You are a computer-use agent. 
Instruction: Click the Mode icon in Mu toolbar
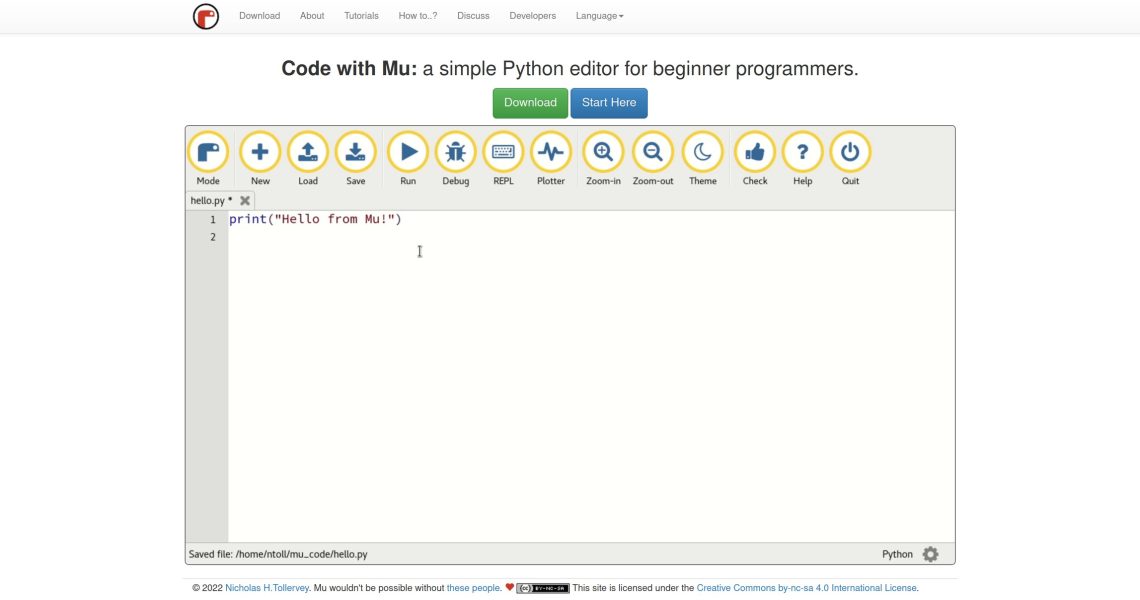click(x=208, y=153)
